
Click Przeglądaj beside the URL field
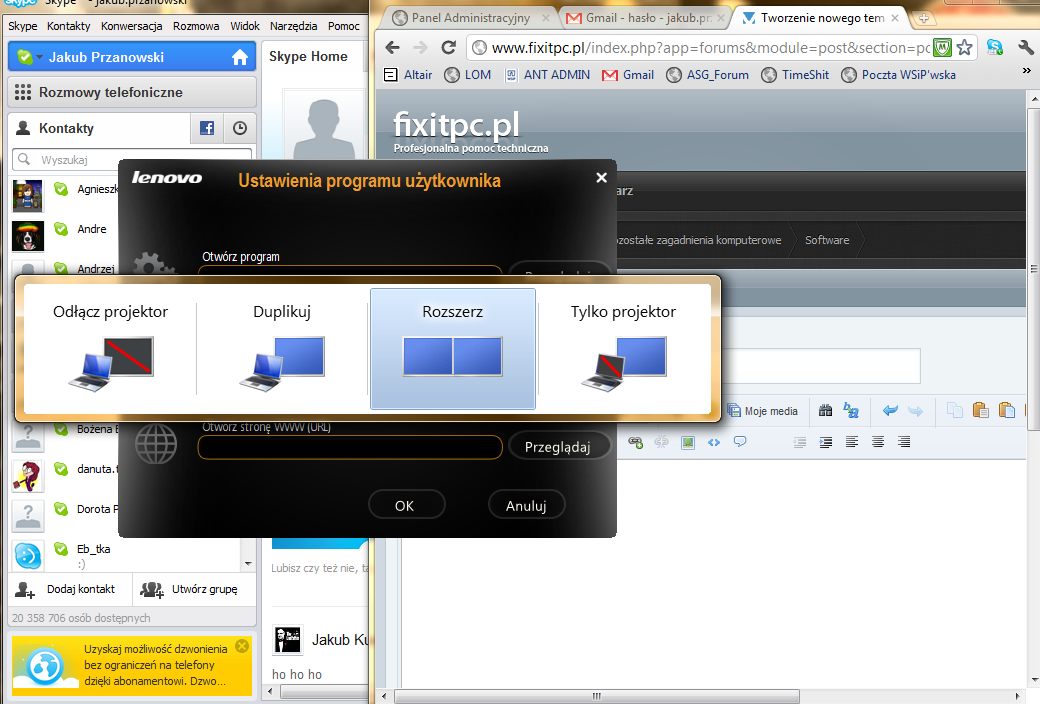(x=558, y=447)
